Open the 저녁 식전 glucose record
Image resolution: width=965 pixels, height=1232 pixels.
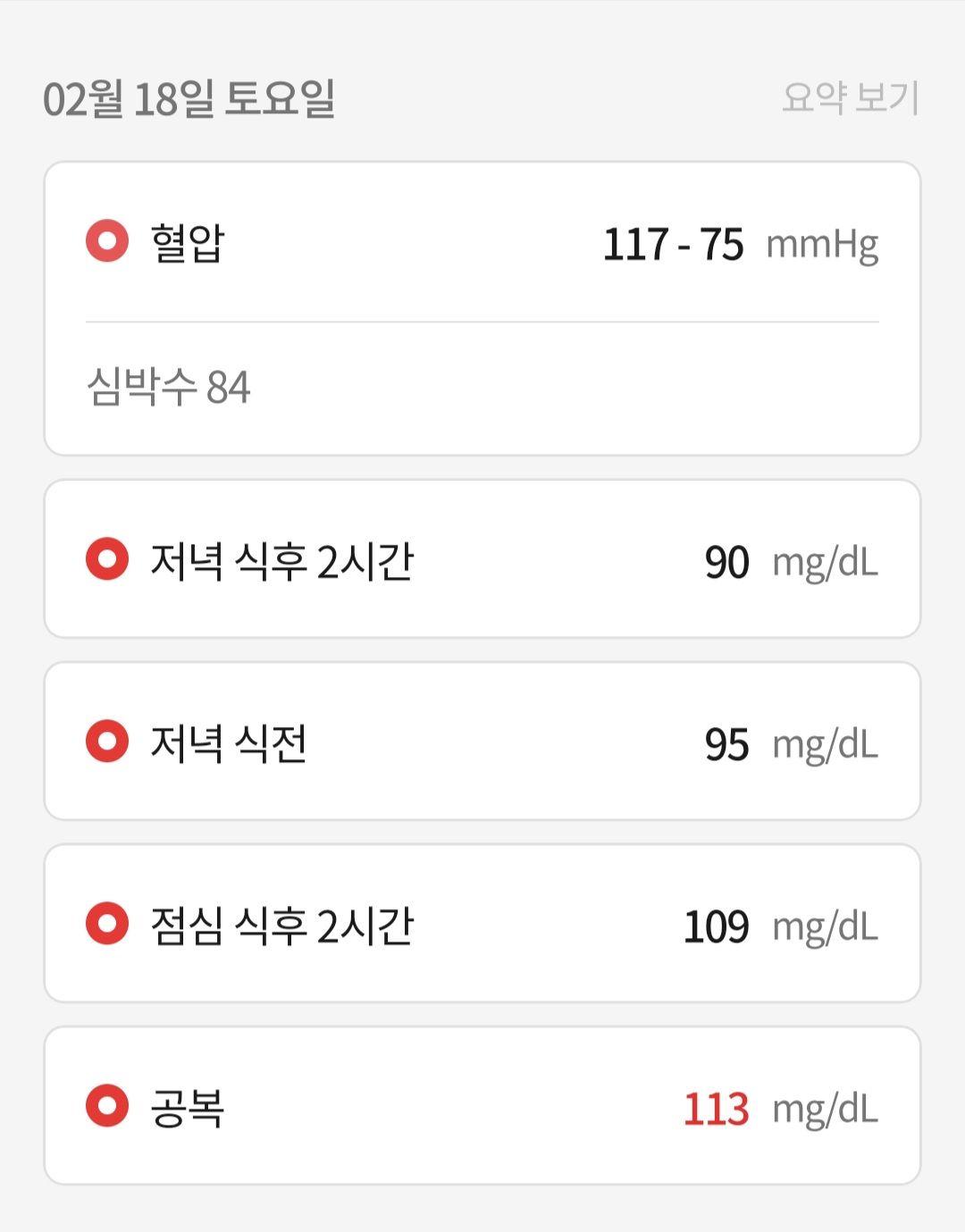[x=482, y=742]
